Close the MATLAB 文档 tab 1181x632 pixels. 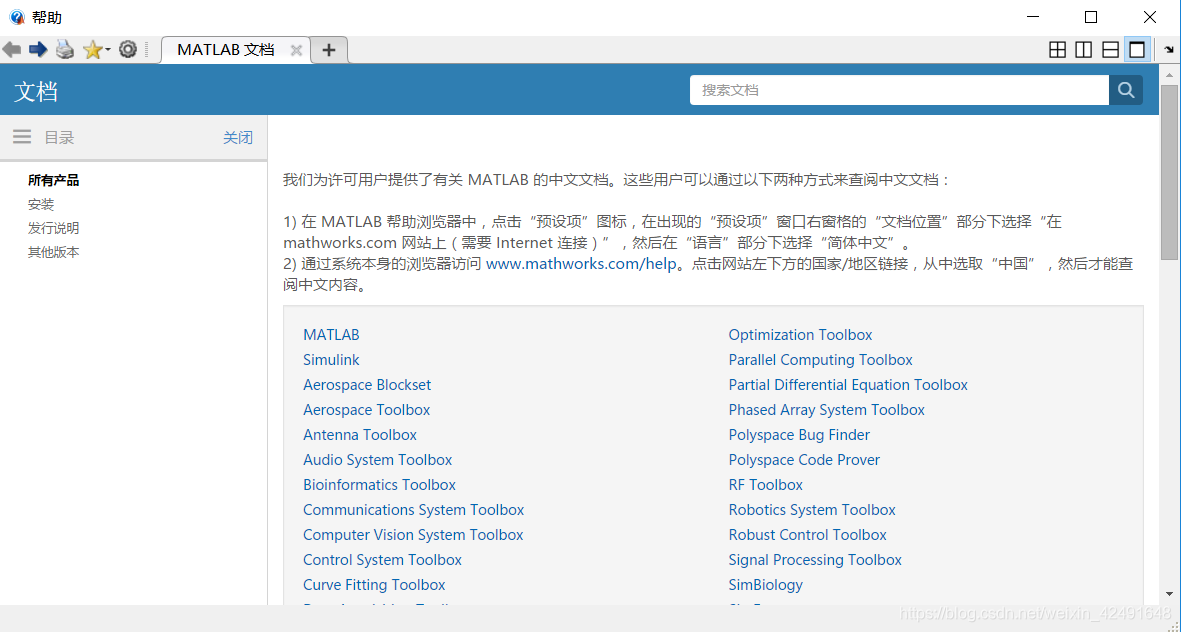pos(296,50)
